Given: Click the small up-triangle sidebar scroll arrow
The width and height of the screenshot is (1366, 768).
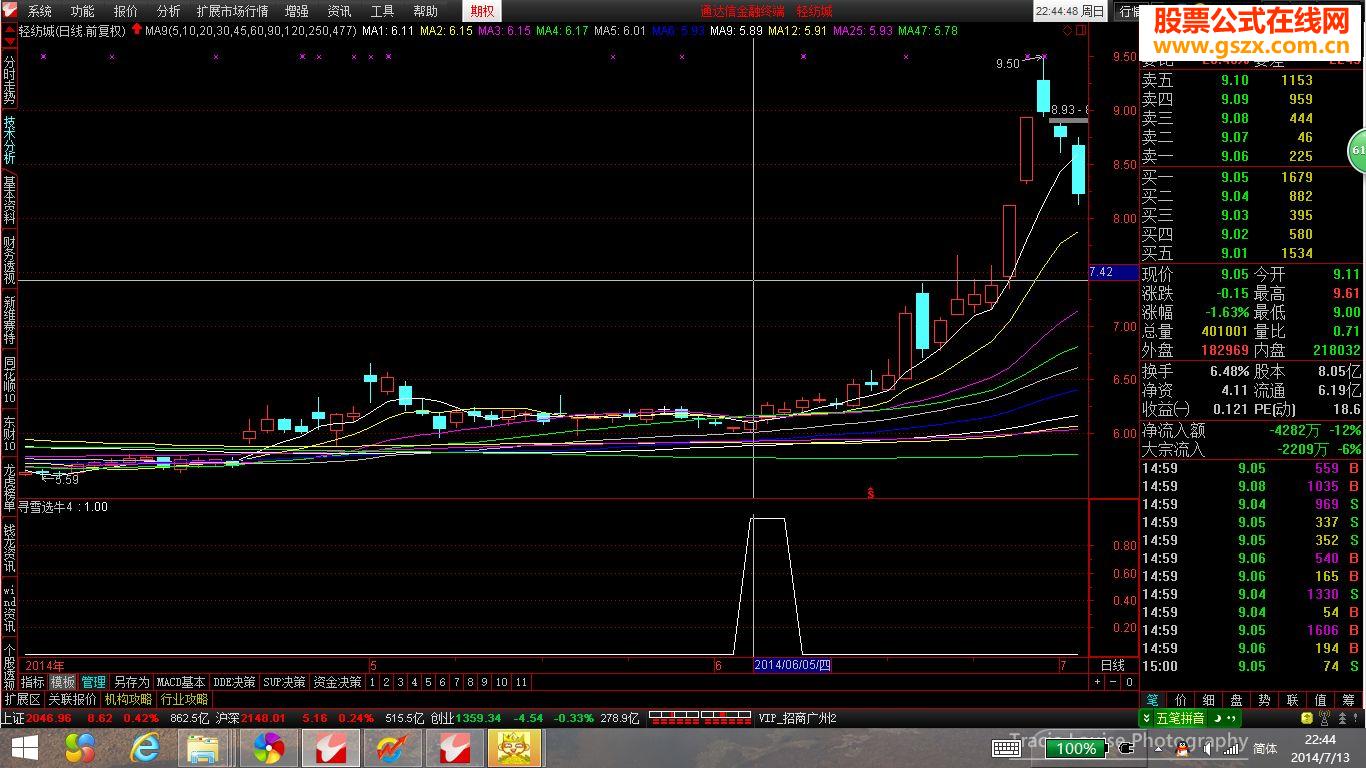Looking at the screenshot, I should pos(9,30).
